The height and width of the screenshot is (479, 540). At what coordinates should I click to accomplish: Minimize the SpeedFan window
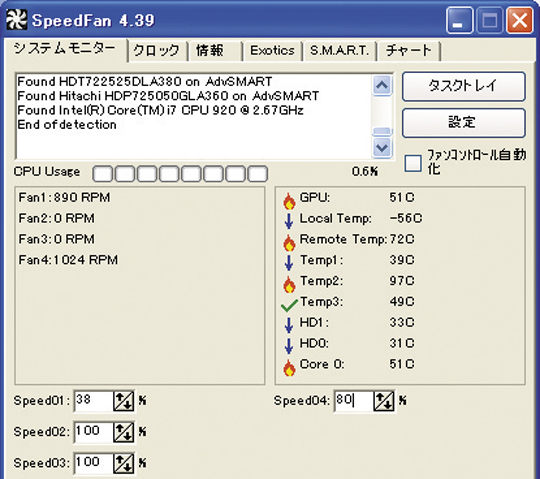pyautogui.click(x=459, y=21)
